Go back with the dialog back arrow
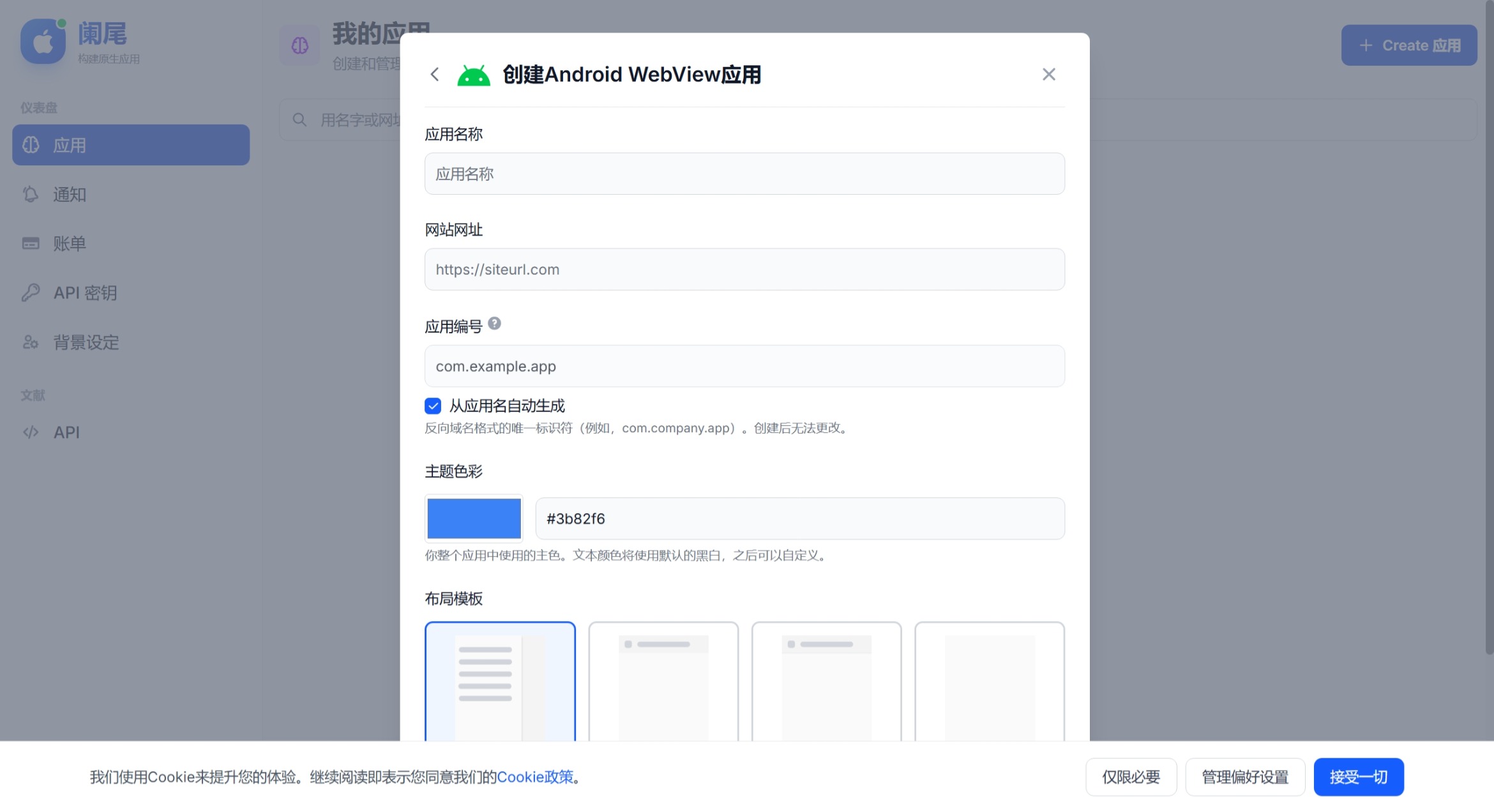 (435, 74)
